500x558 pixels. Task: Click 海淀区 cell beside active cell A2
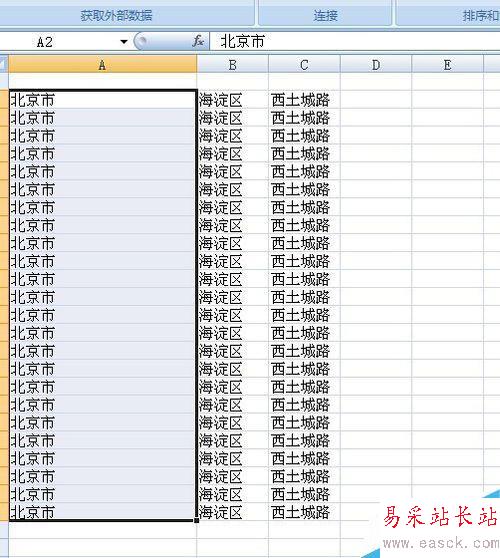[x=233, y=100]
